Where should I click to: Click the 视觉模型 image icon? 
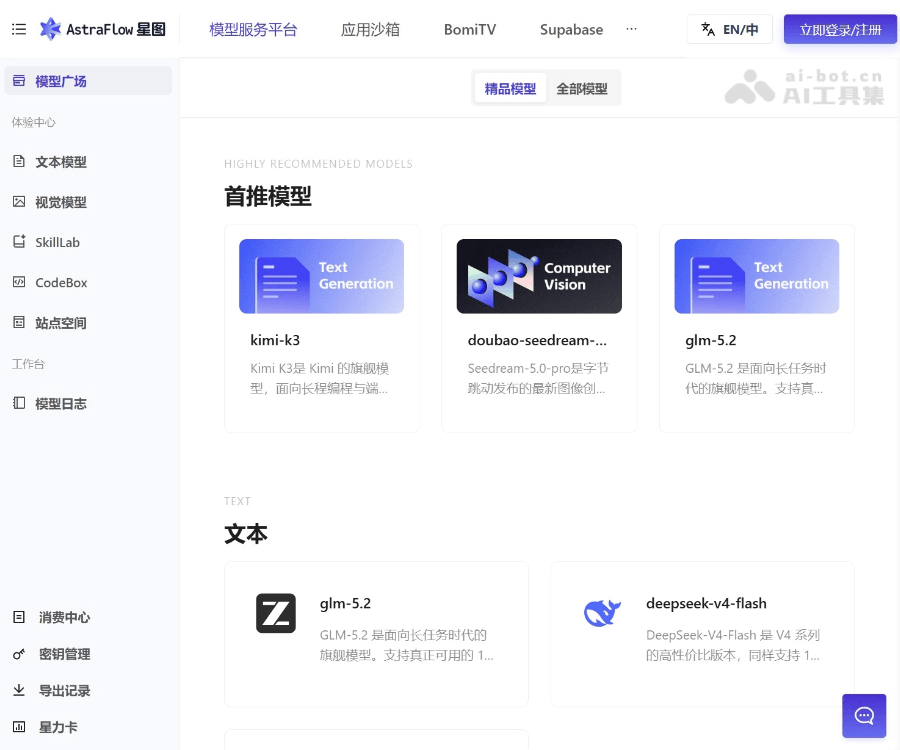19,201
